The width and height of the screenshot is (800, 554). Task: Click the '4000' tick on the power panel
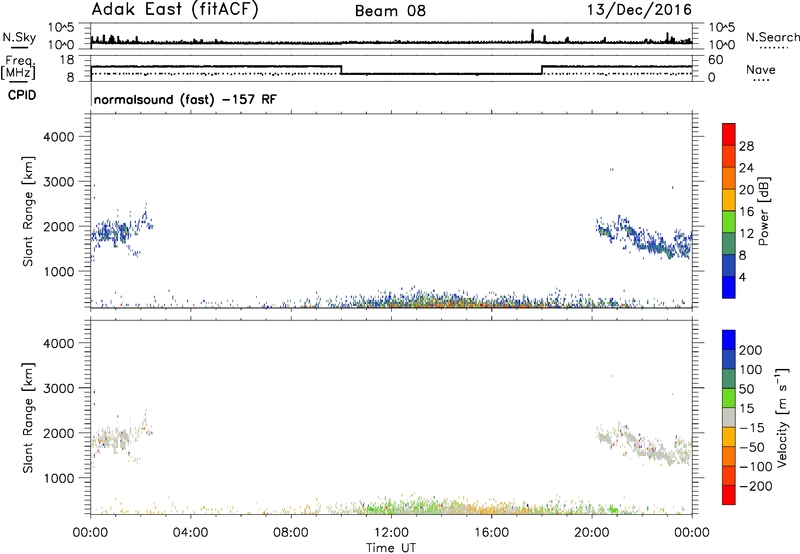(x=59, y=137)
